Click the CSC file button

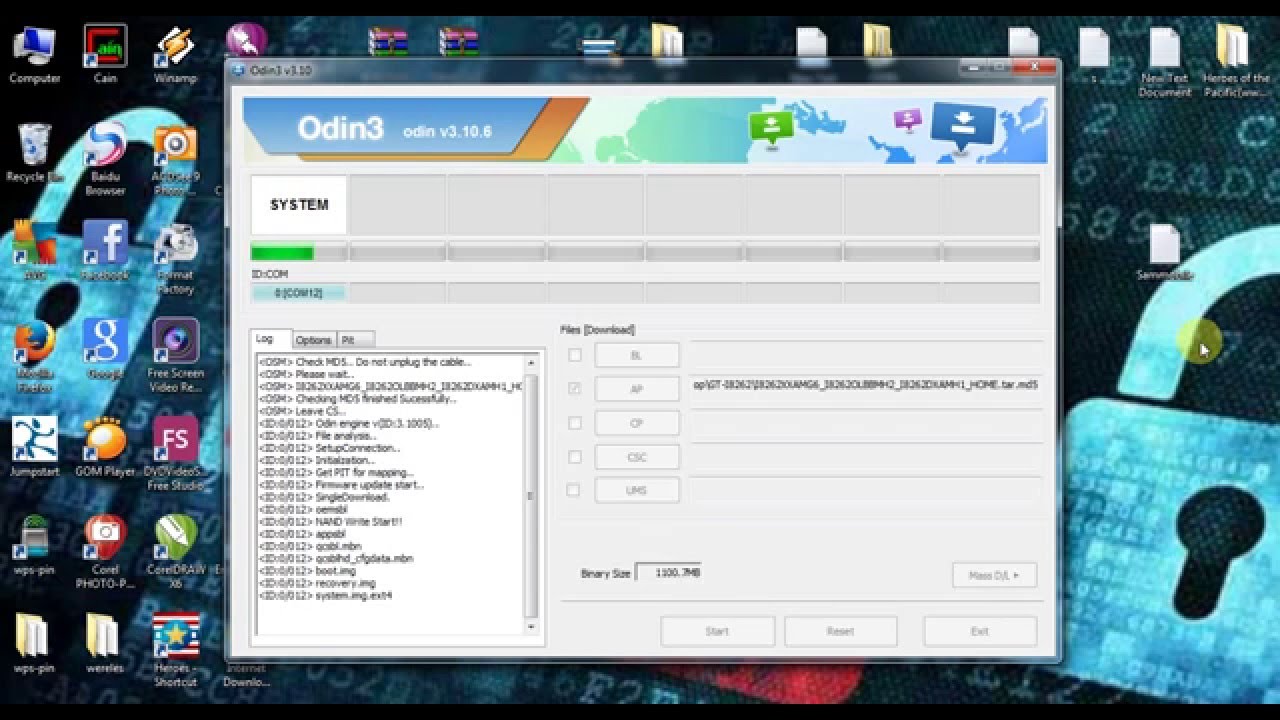(x=637, y=457)
